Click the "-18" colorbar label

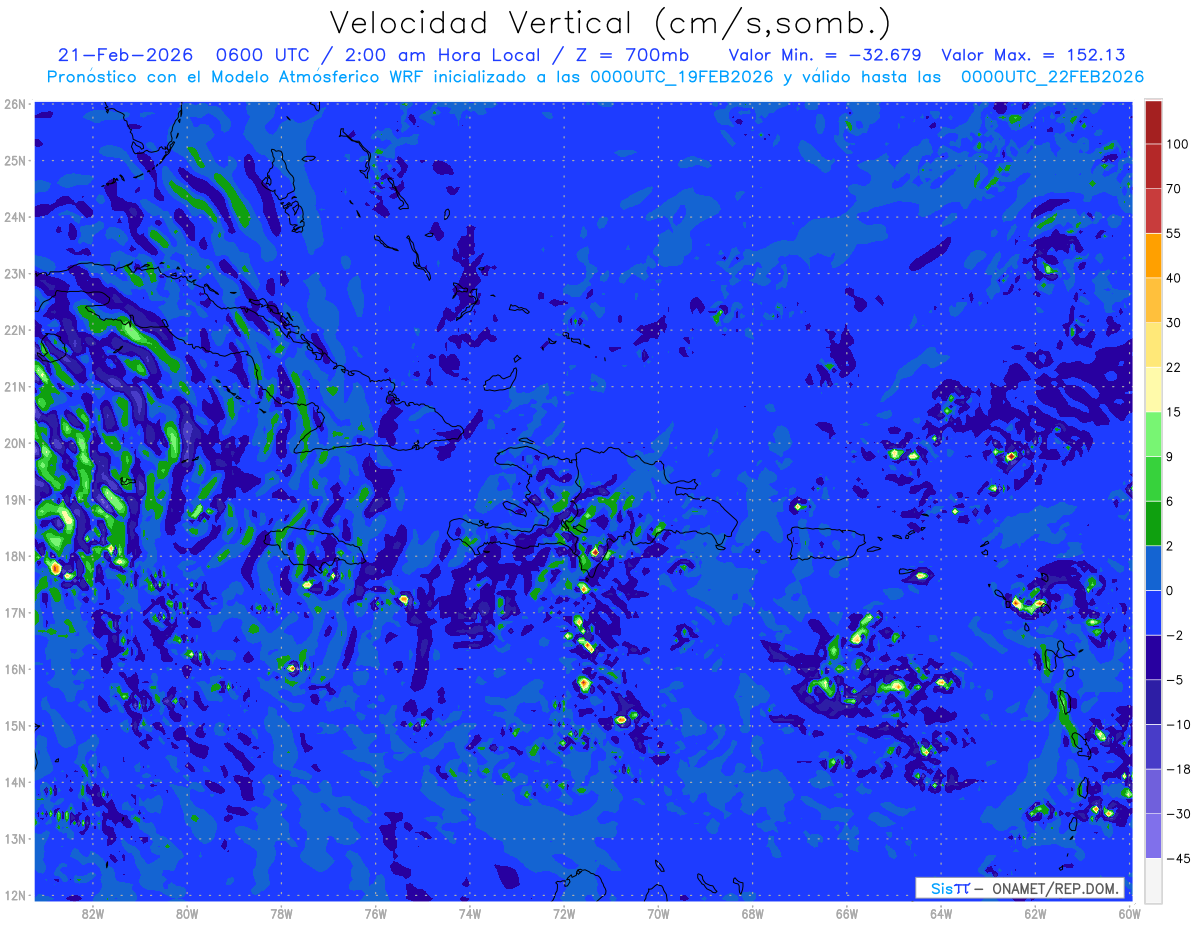click(1178, 769)
